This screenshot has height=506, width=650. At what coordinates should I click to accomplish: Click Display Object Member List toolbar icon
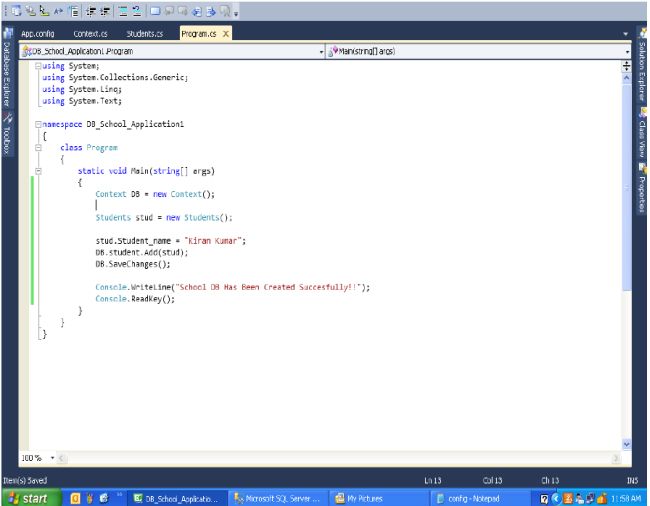[17, 11]
